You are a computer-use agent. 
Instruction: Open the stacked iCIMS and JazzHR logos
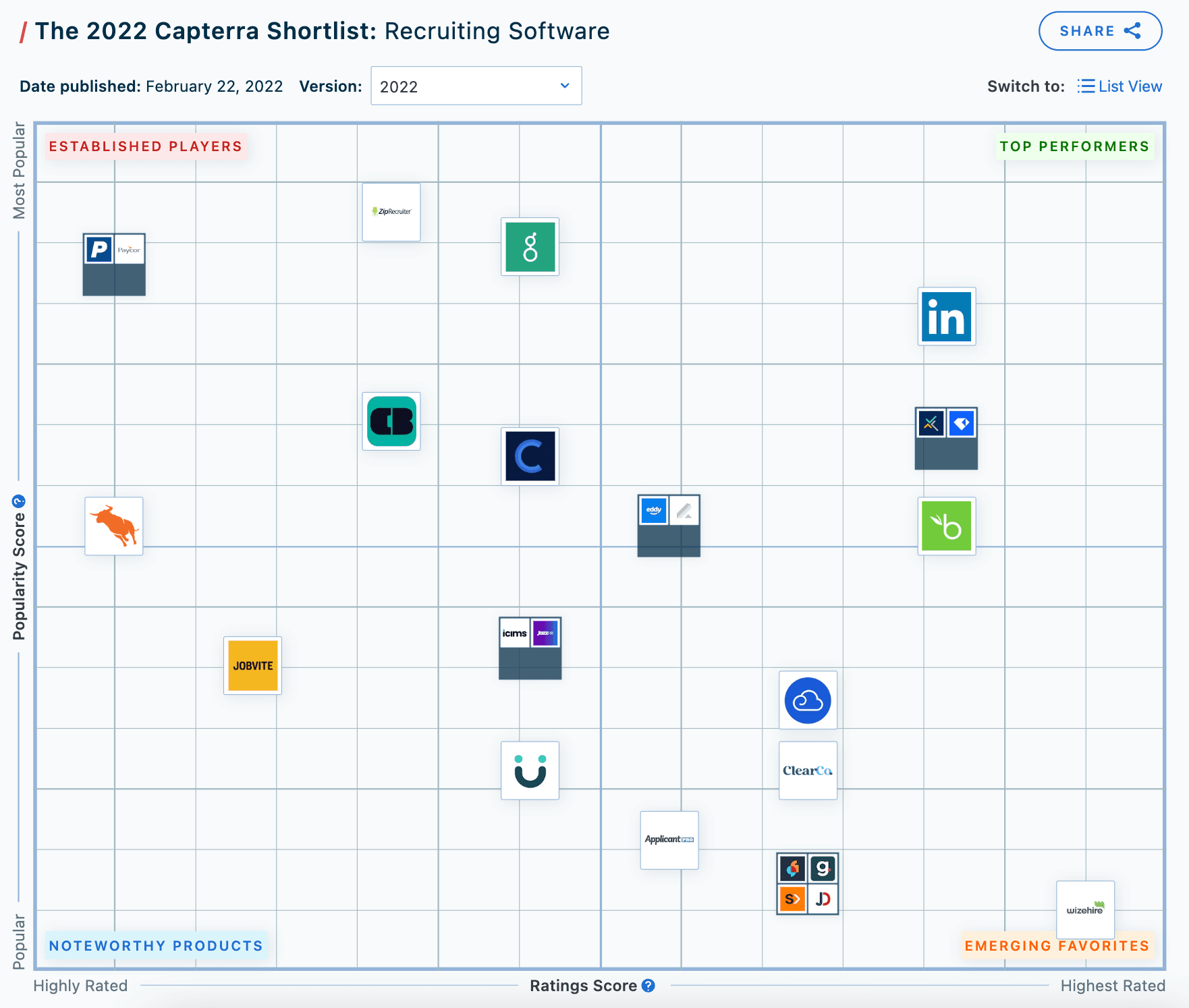pyautogui.click(x=530, y=648)
